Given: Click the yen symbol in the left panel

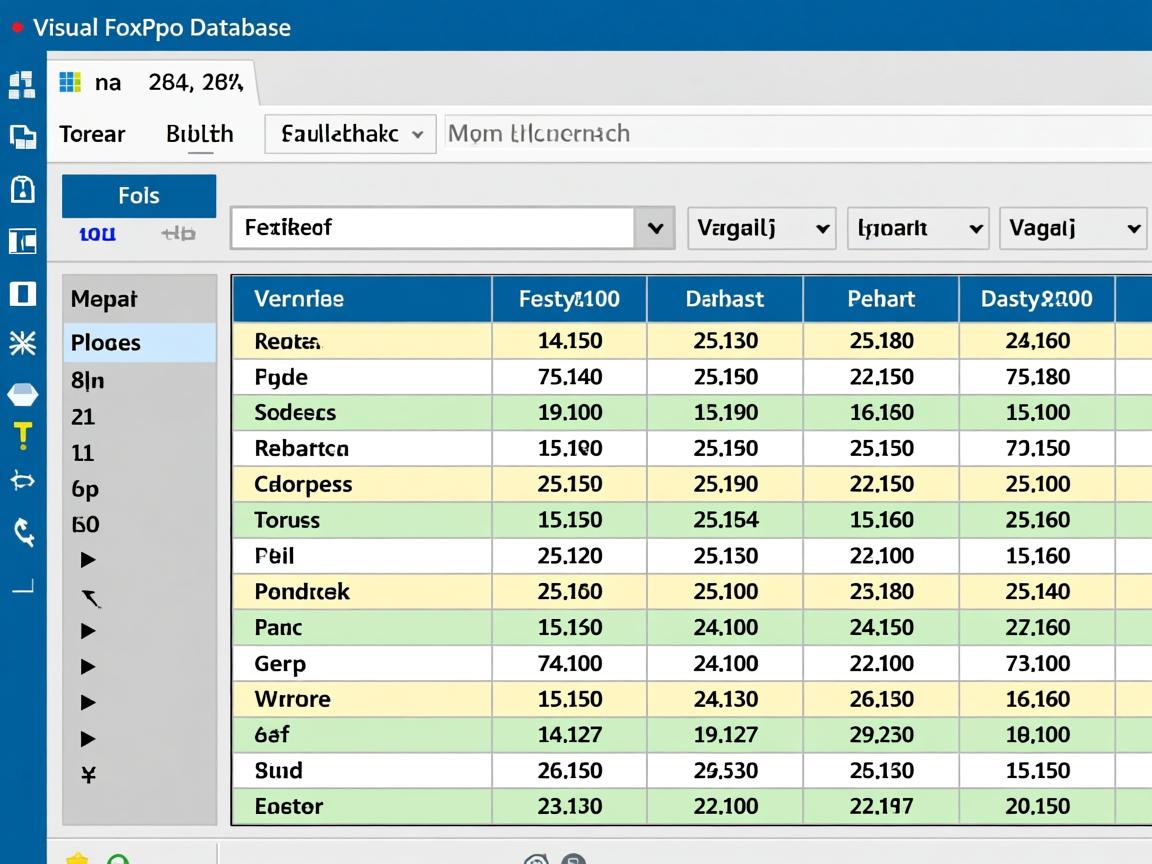Looking at the screenshot, I should pyautogui.click(x=88, y=774).
